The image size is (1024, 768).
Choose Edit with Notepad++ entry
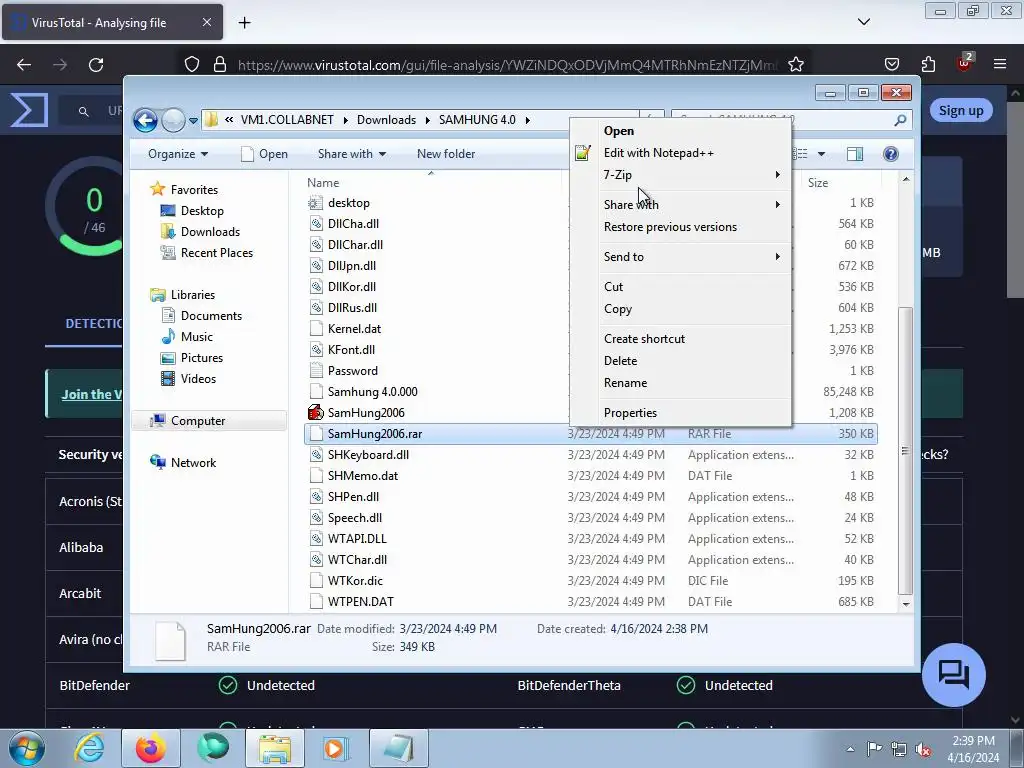[x=658, y=153]
